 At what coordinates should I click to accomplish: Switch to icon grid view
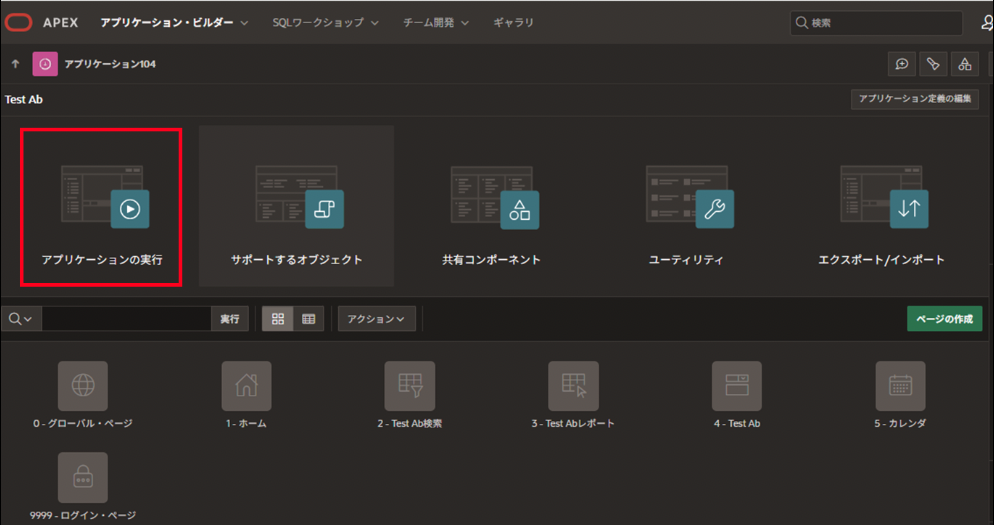point(278,319)
